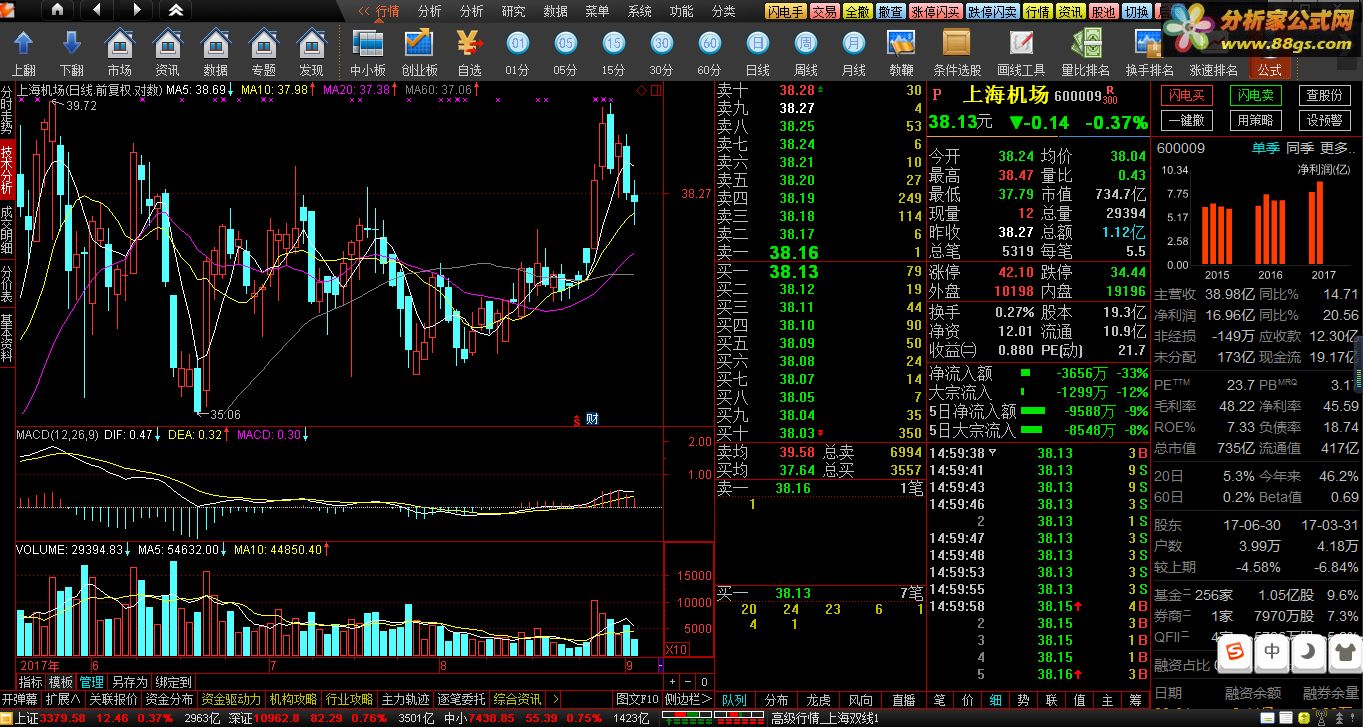Switch chart to 周线 weekly period
The height and width of the screenshot is (727, 1363).
point(805,52)
